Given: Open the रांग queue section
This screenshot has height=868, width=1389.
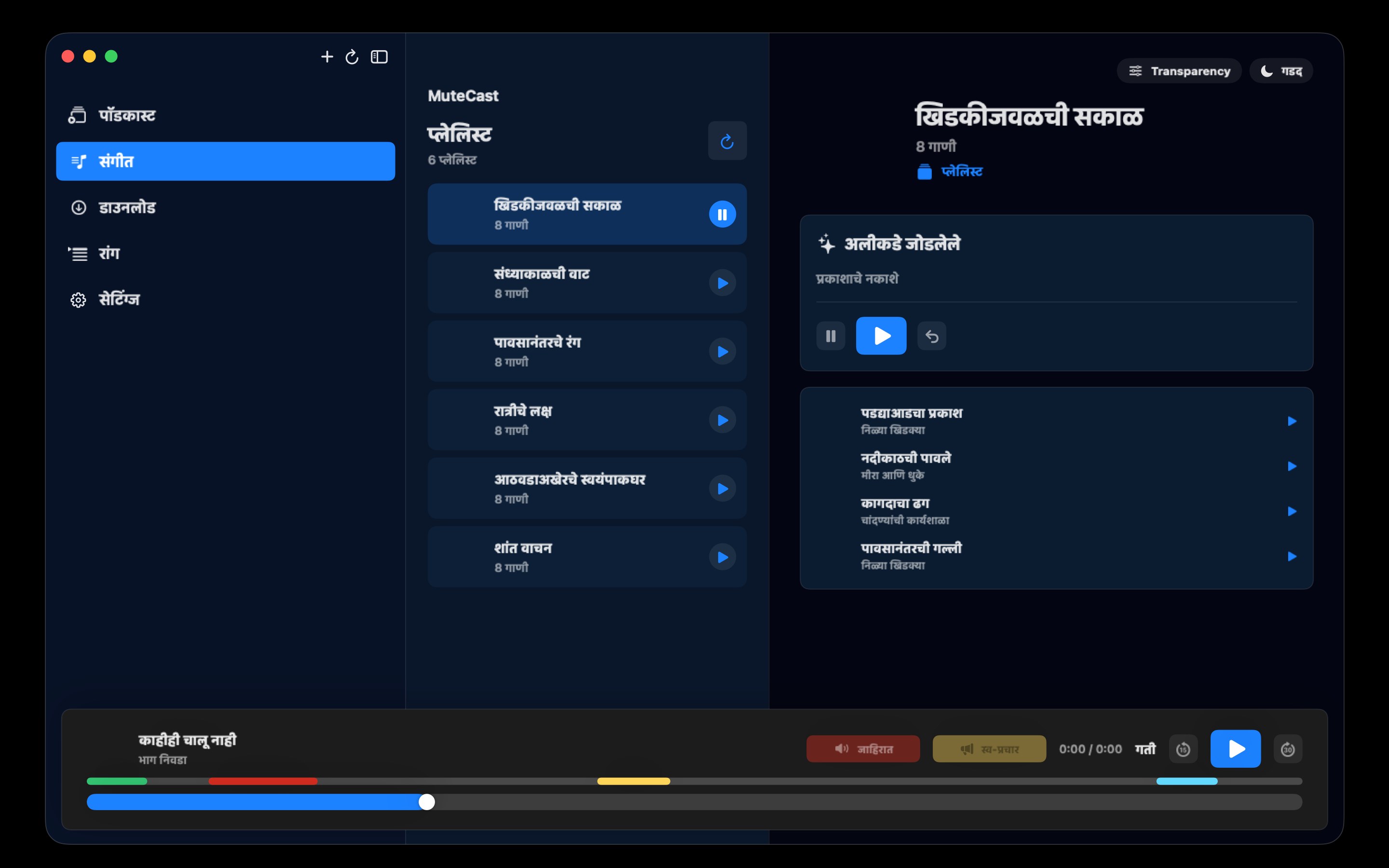Looking at the screenshot, I should click(x=226, y=253).
